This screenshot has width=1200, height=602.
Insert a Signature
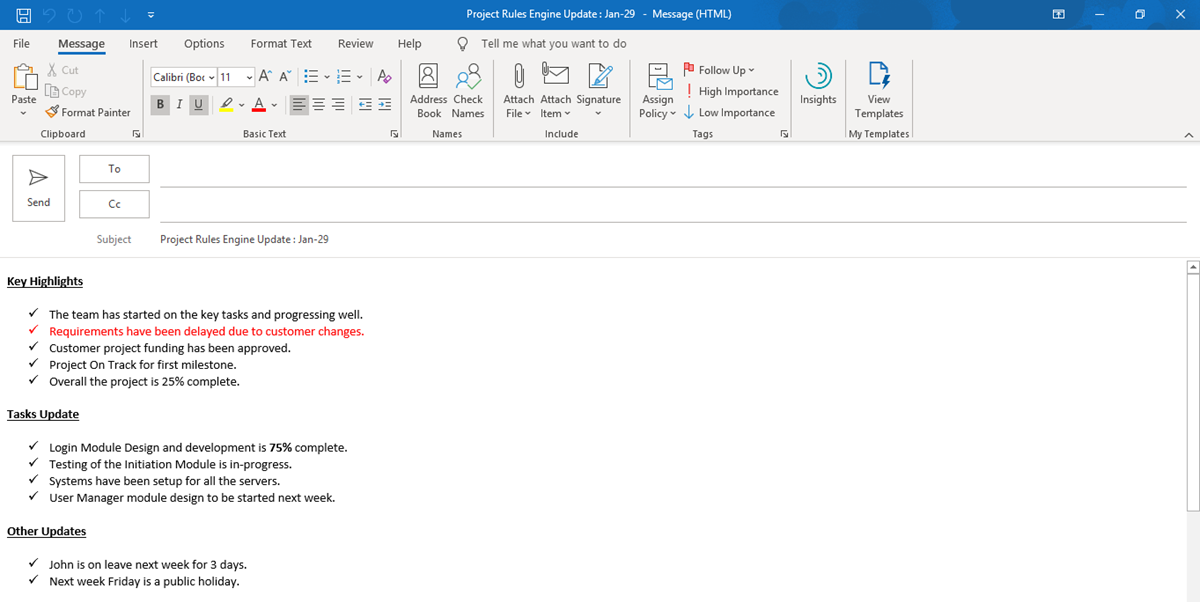[598, 90]
